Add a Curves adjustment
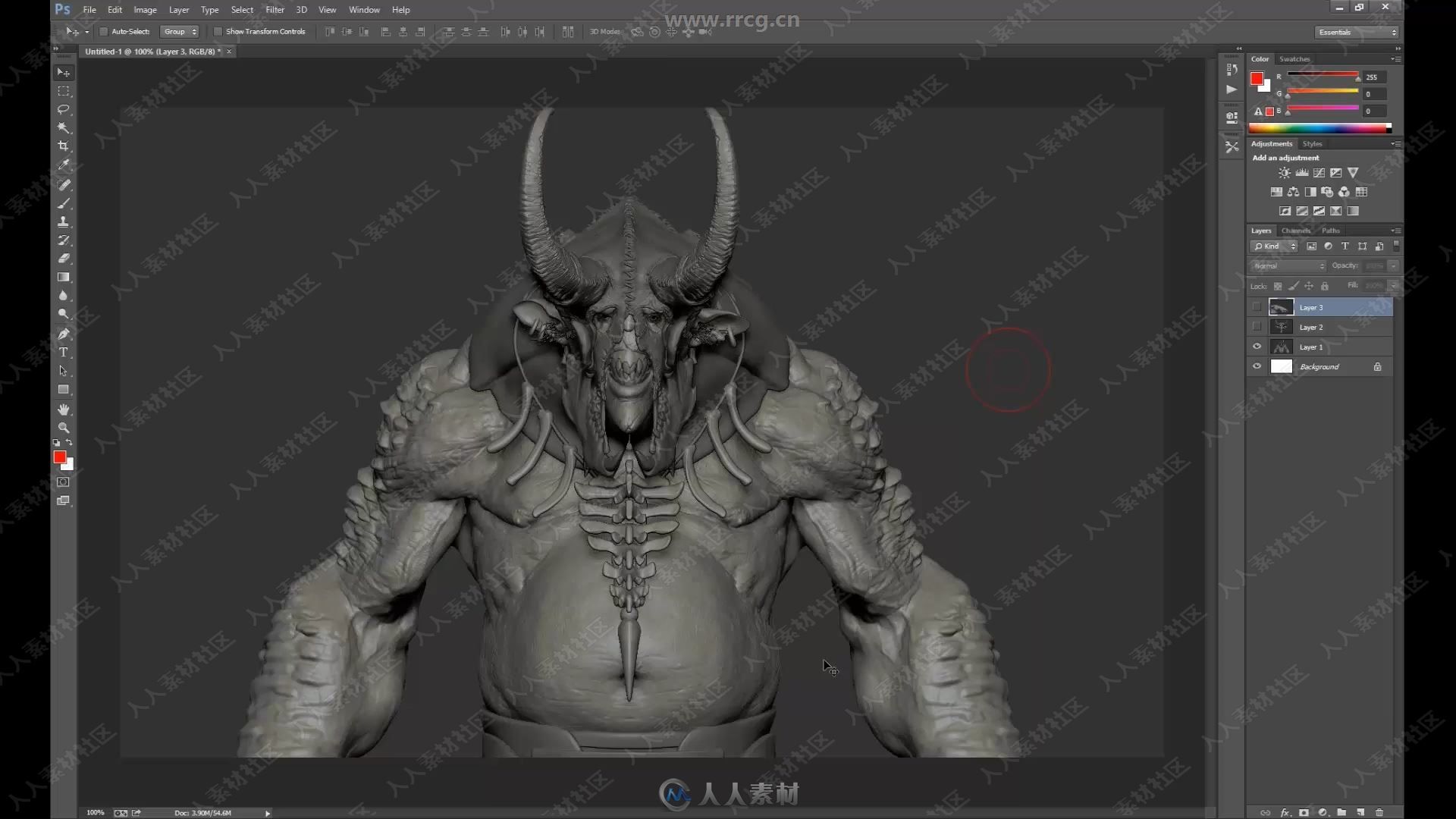 [1319, 173]
